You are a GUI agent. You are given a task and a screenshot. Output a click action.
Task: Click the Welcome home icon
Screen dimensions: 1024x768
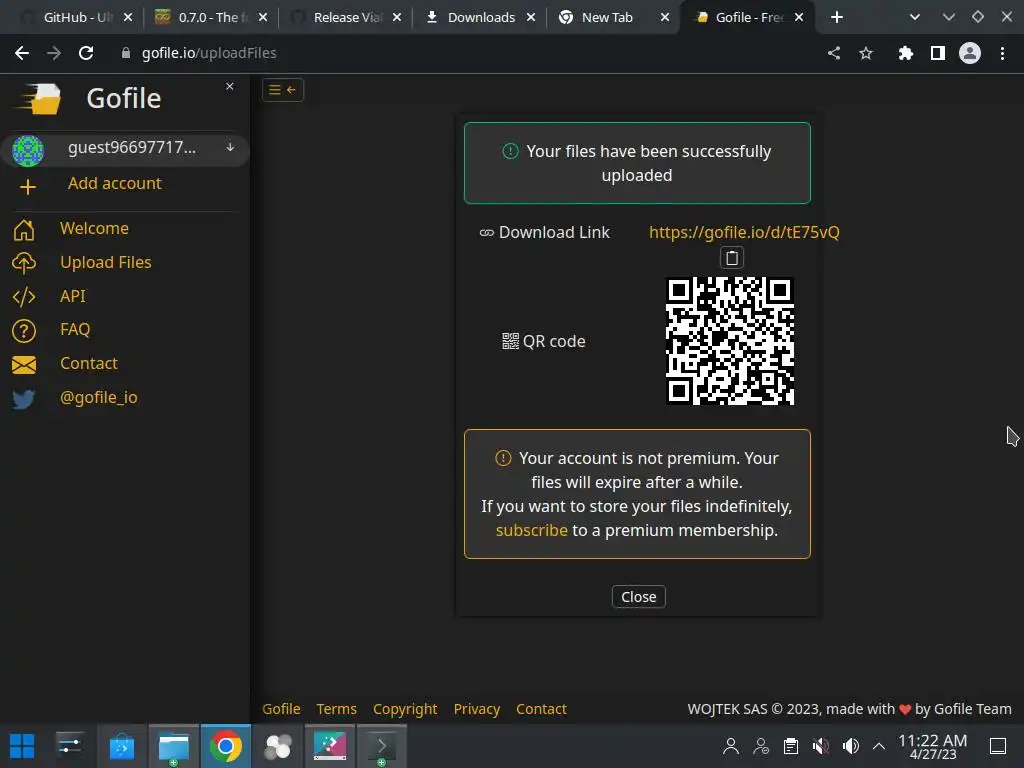24,229
